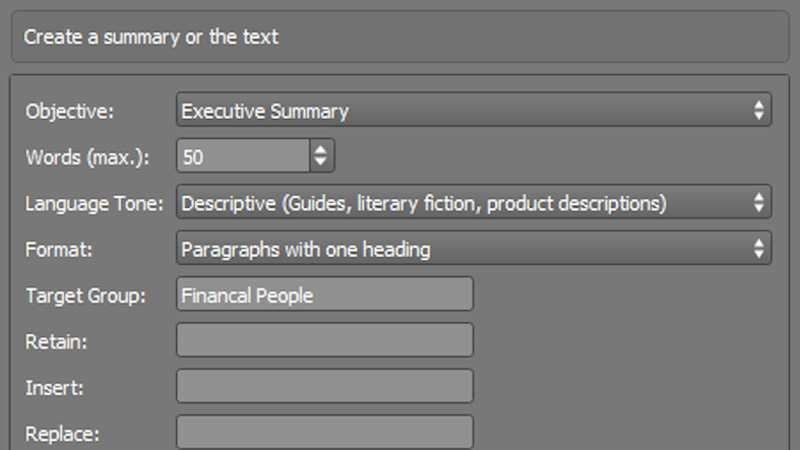Click the 'Create a summary or the text' header

point(150,37)
